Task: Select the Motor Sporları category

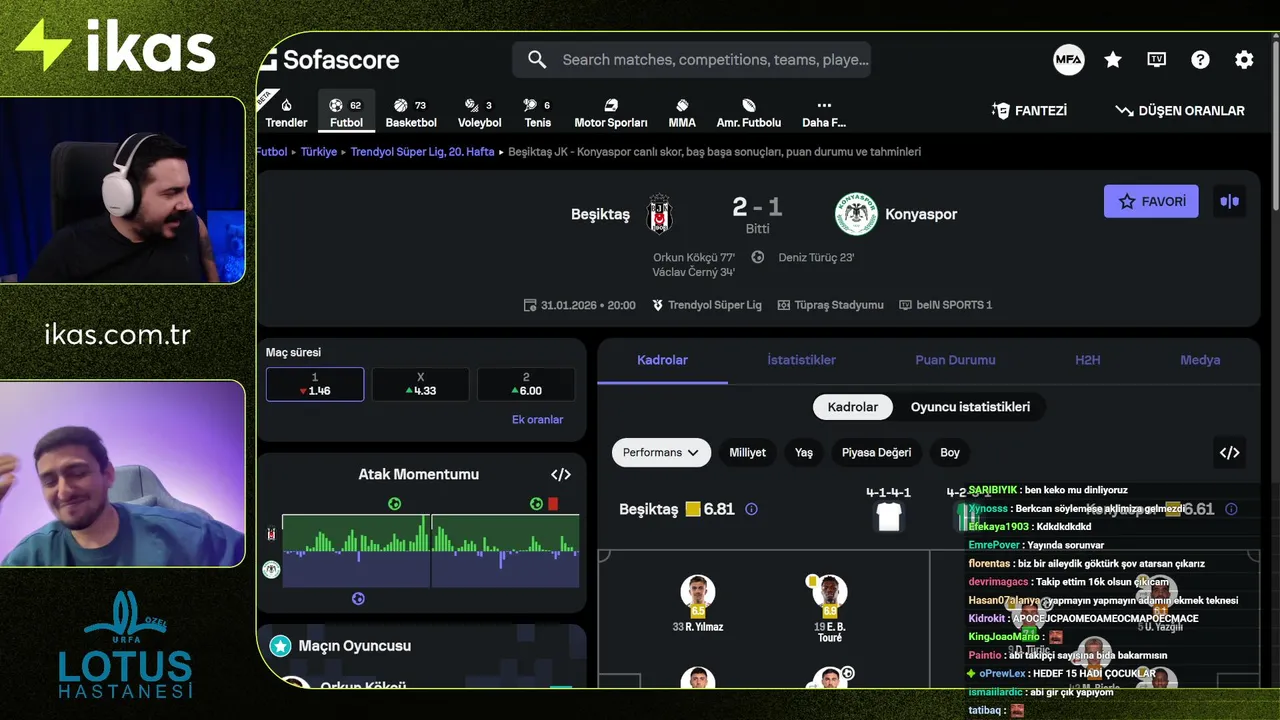Action: pyautogui.click(x=611, y=113)
